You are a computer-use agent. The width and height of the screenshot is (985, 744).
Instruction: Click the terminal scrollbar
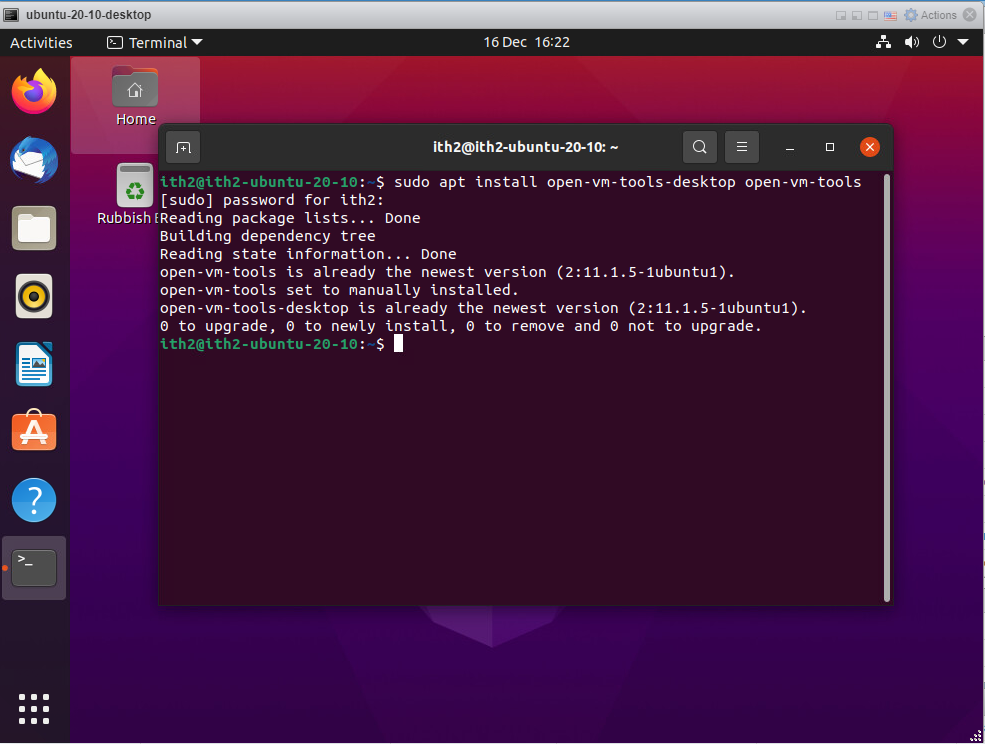[887, 388]
